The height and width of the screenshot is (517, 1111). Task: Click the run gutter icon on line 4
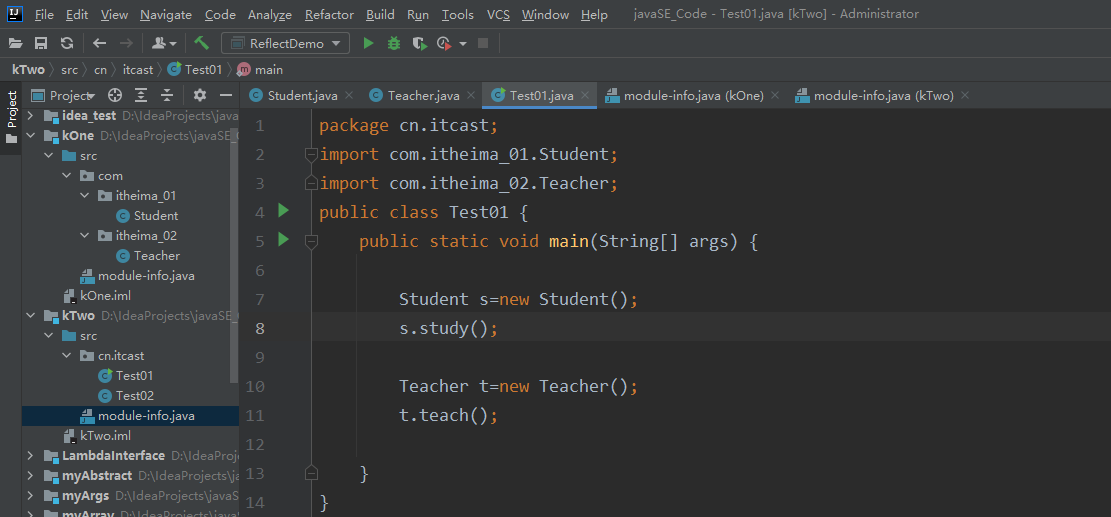pos(283,210)
